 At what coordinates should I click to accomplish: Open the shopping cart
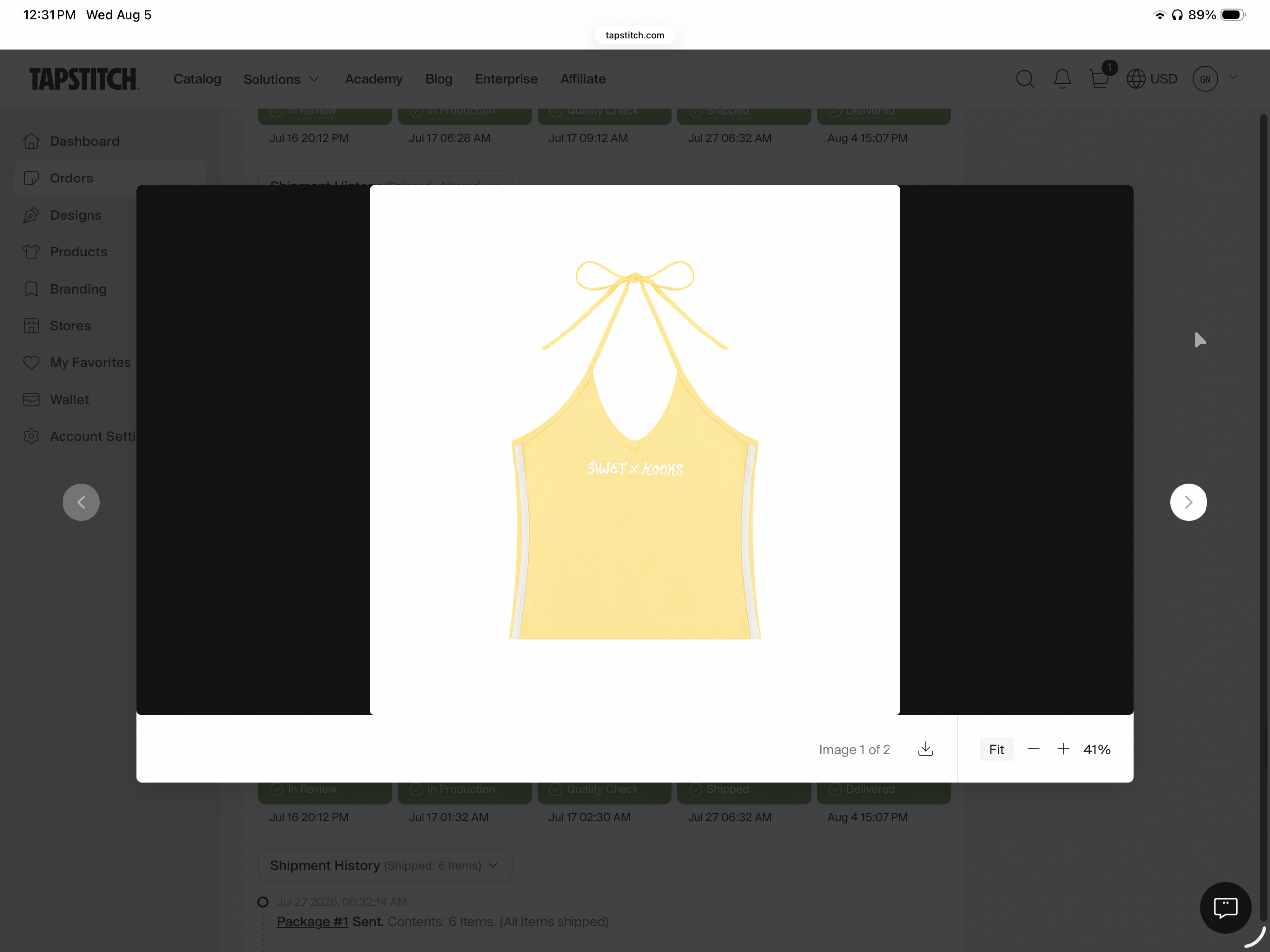coord(1099,79)
